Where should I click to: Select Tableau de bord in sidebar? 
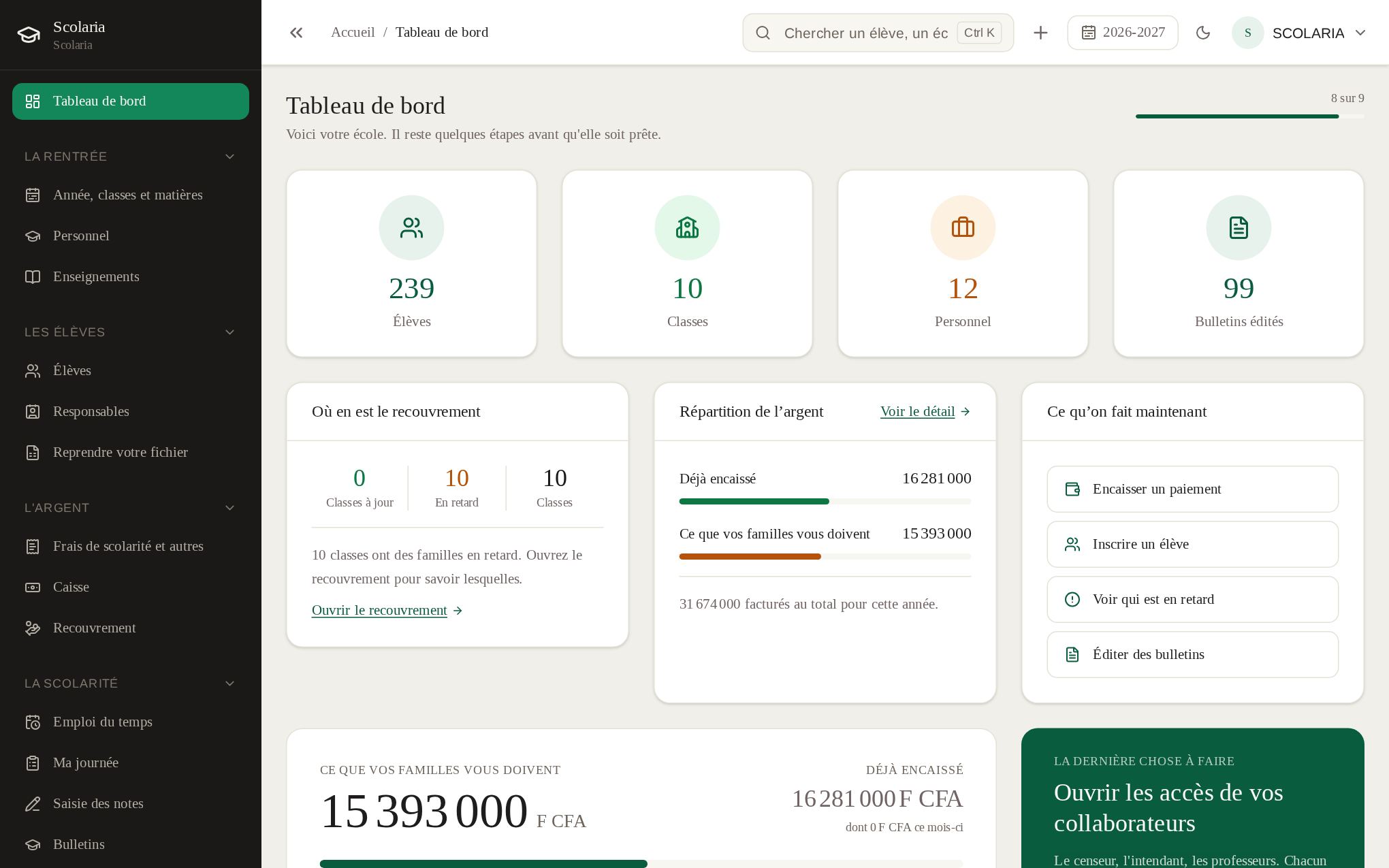(x=131, y=101)
